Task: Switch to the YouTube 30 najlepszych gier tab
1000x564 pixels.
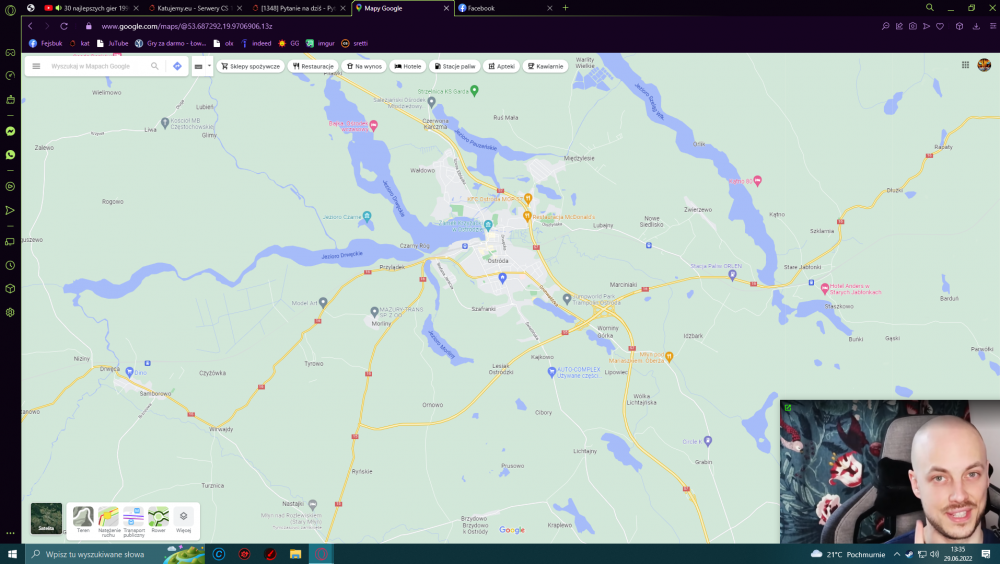Action: point(91,8)
